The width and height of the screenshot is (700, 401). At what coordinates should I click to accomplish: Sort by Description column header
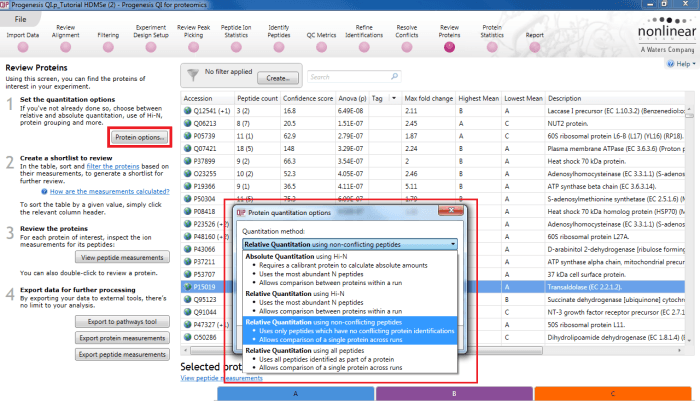coord(615,98)
